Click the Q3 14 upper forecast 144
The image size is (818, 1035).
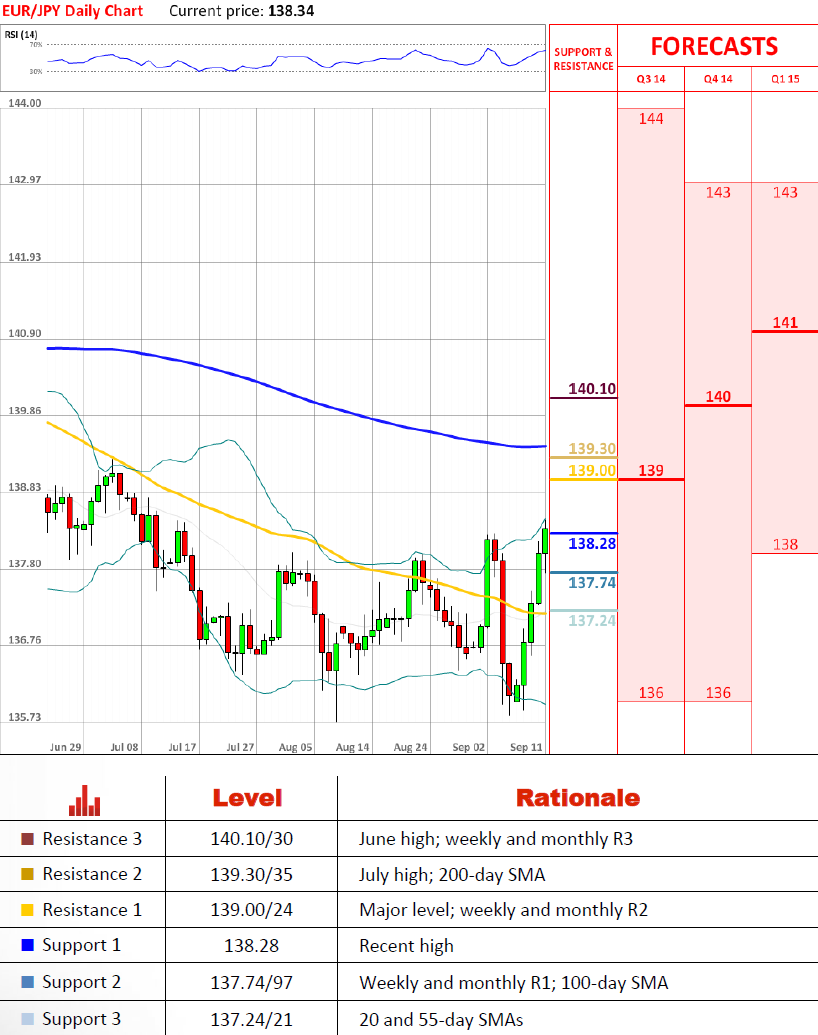tap(651, 119)
